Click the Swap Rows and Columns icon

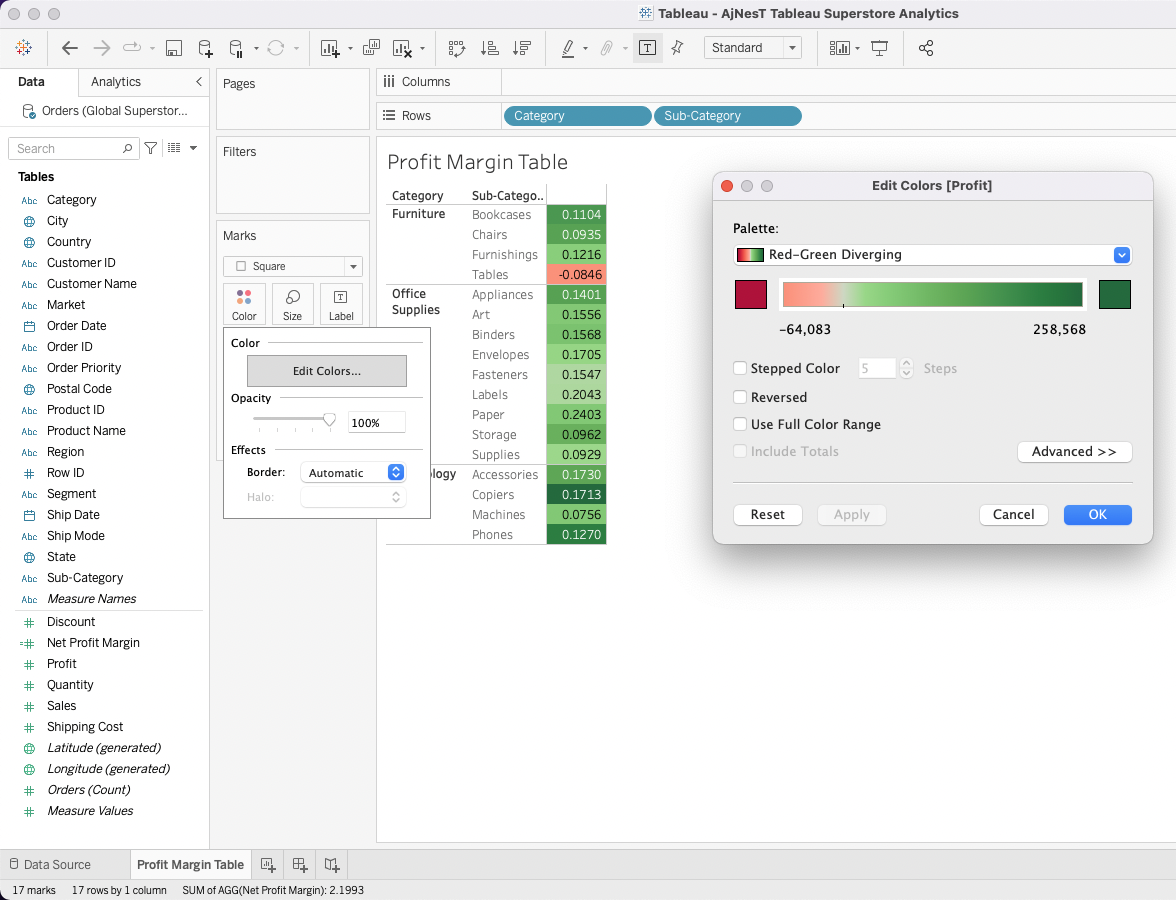coord(457,48)
